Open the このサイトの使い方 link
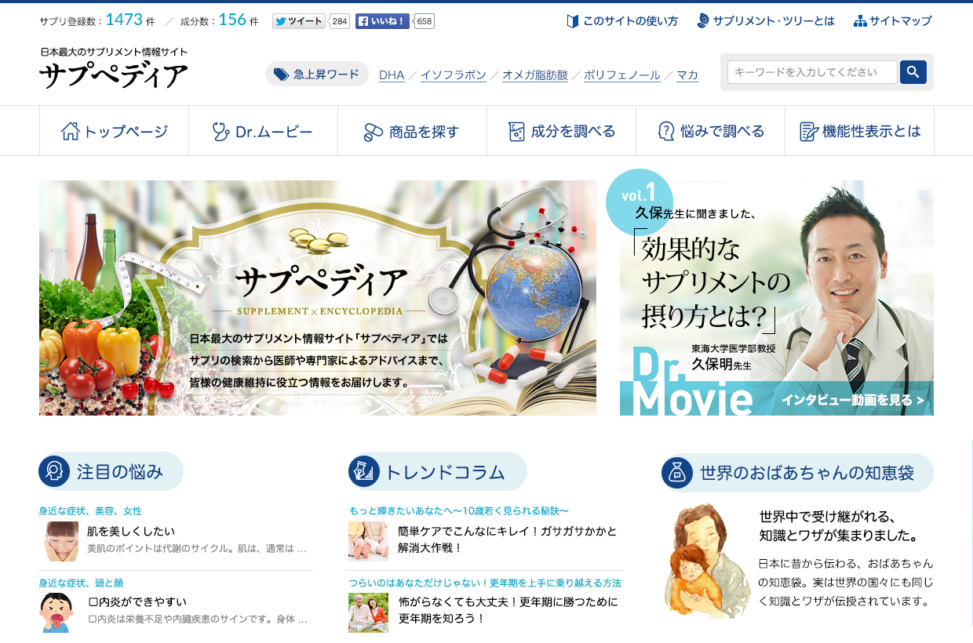Image resolution: width=973 pixels, height=643 pixels. (x=622, y=21)
